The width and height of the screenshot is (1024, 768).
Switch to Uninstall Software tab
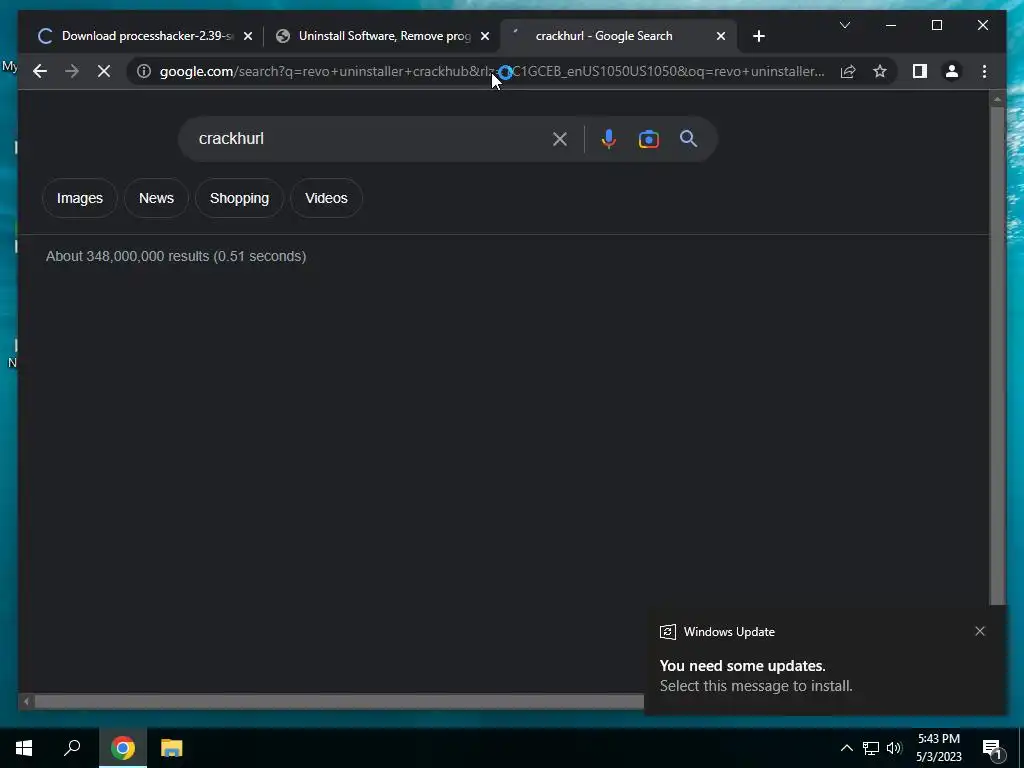pyautogui.click(x=384, y=36)
